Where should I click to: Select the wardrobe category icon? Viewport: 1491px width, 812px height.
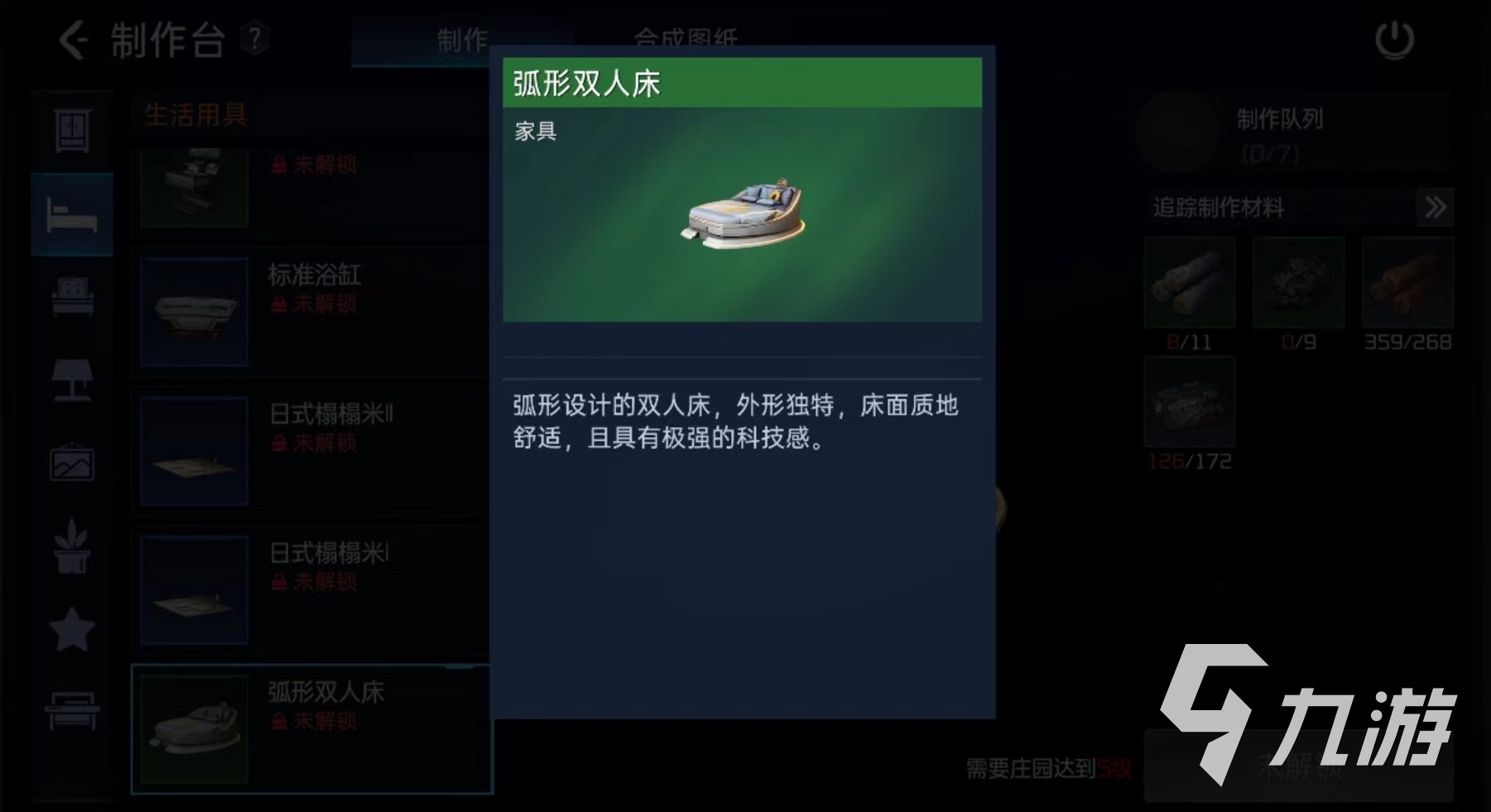point(73,131)
